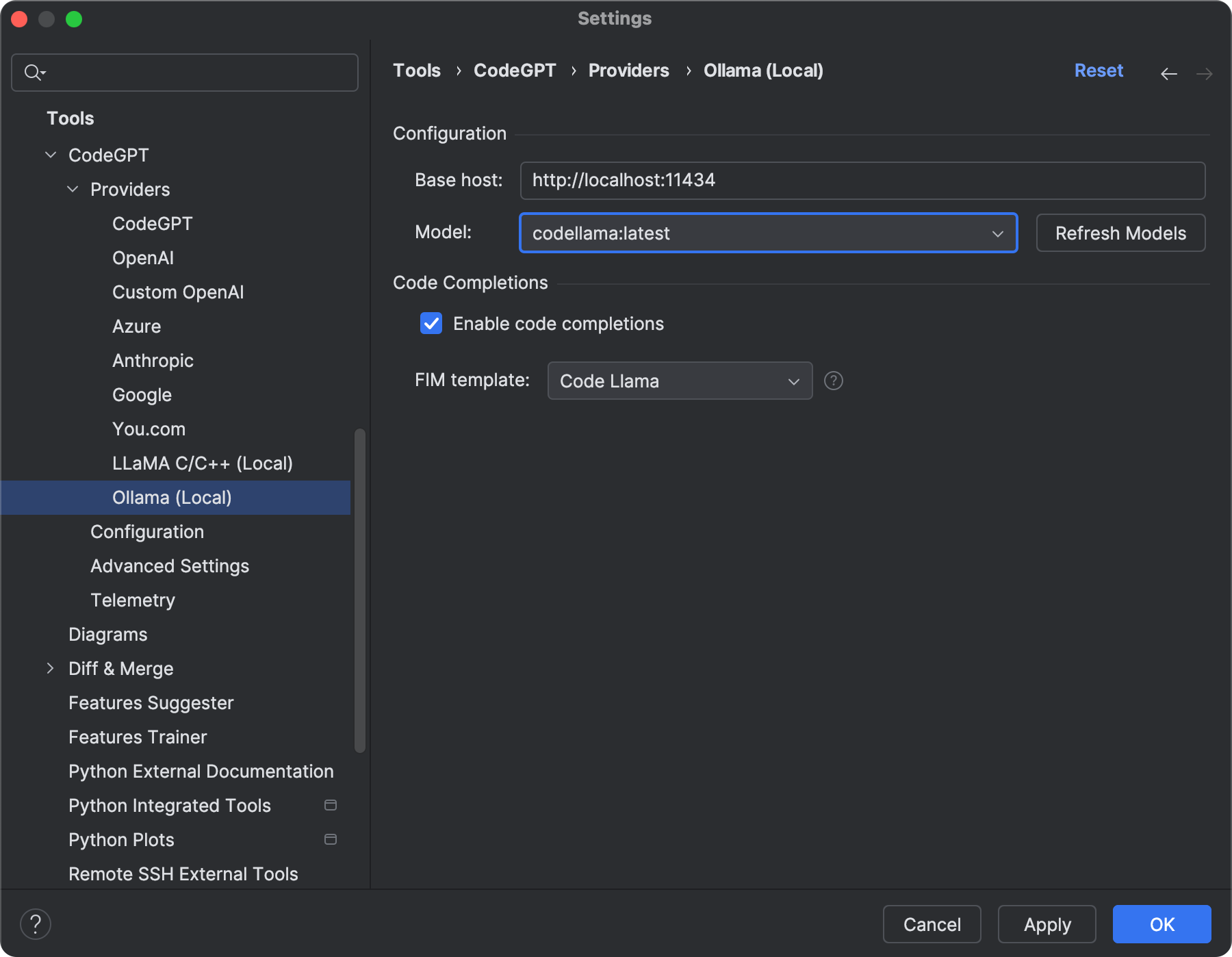Click the search magnifier icon
Screen dimensions: 1232x957
[x=33, y=72]
